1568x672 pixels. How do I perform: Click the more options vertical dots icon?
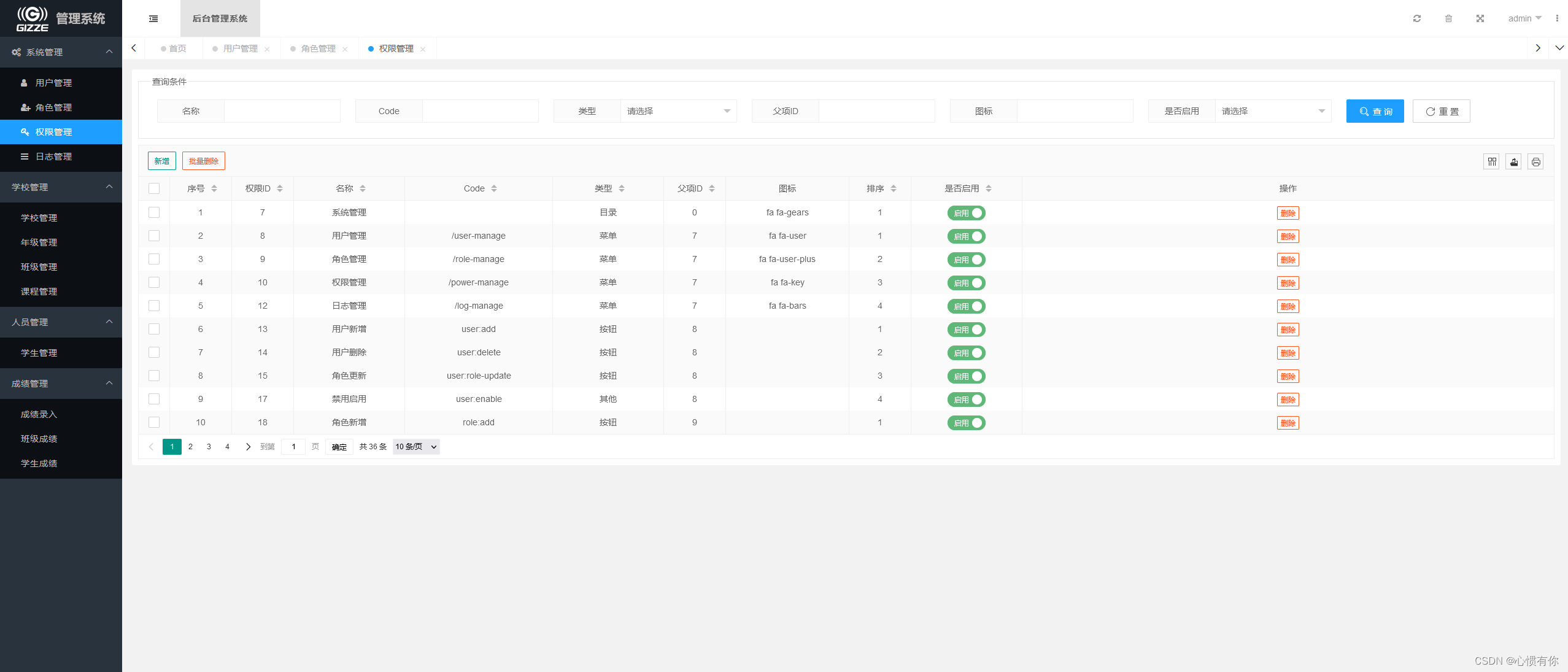tap(1557, 18)
